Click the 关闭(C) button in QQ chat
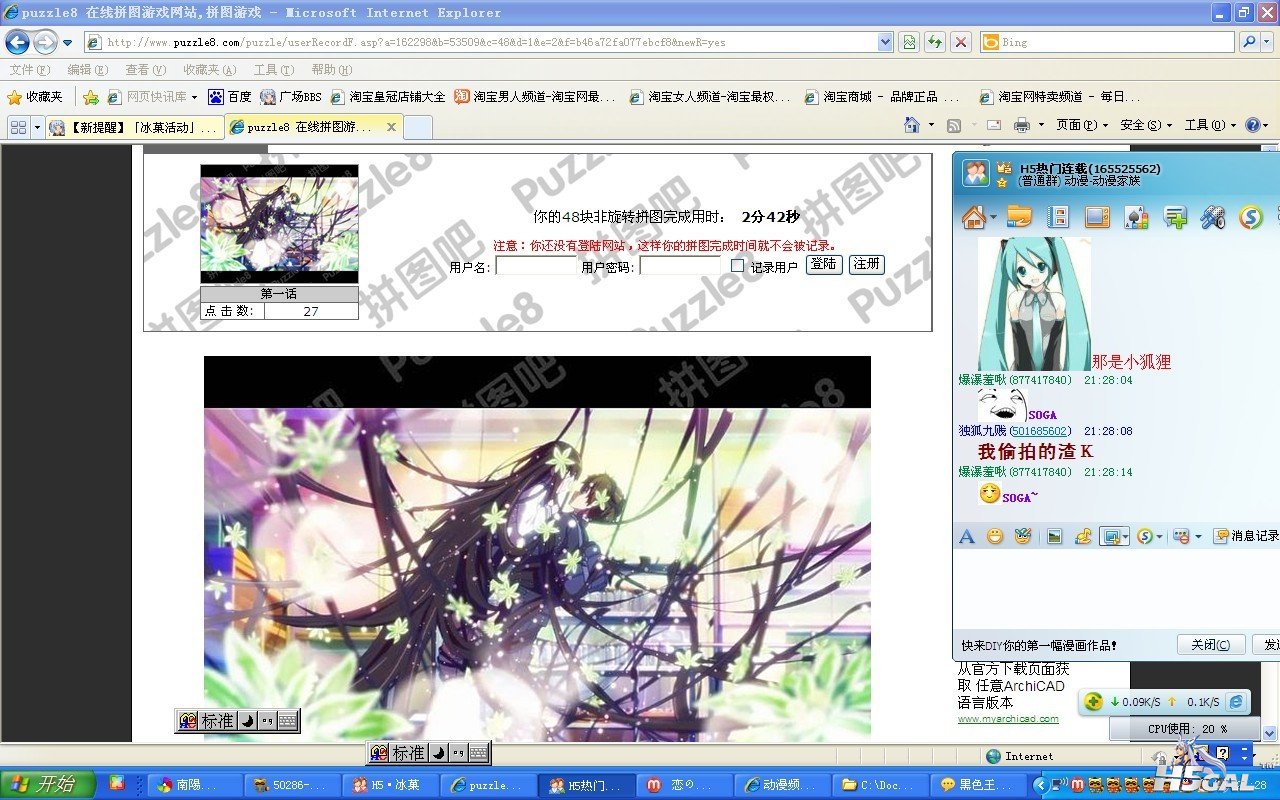The height and width of the screenshot is (800, 1280). [x=1211, y=645]
